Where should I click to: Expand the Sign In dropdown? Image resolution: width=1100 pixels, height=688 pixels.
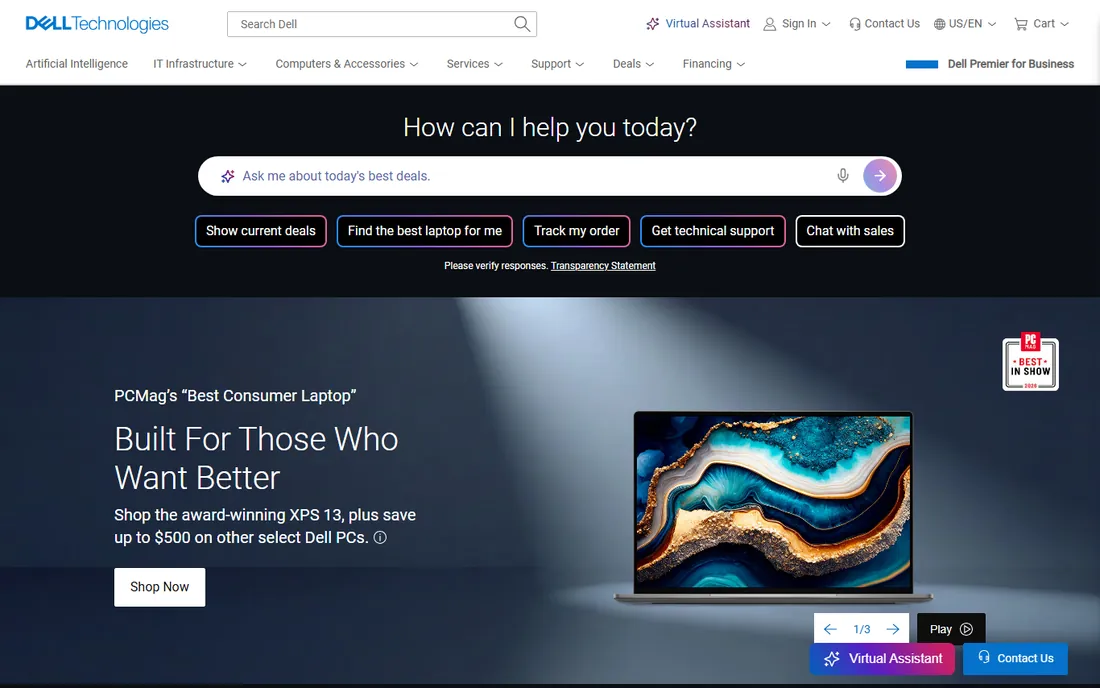point(797,24)
